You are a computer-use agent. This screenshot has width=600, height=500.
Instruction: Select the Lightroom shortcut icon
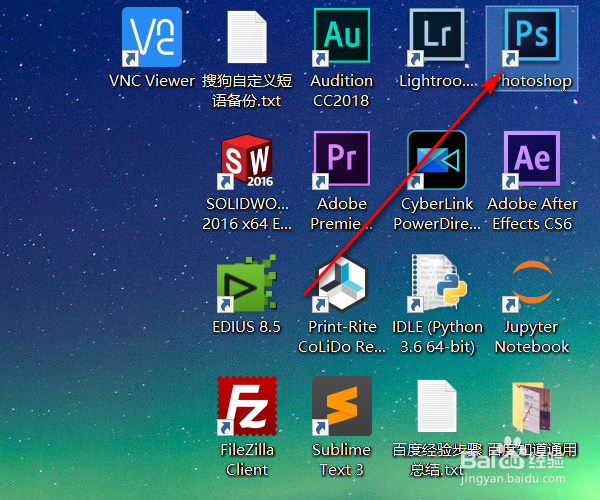coord(437,37)
